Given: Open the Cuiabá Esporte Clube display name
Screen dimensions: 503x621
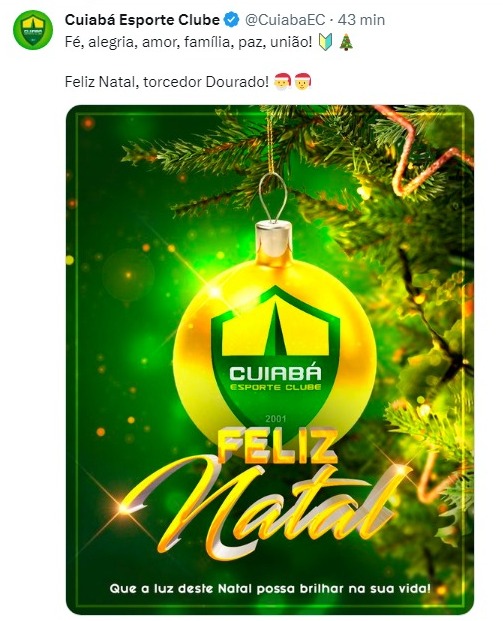Looking at the screenshot, I should pos(142,19).
